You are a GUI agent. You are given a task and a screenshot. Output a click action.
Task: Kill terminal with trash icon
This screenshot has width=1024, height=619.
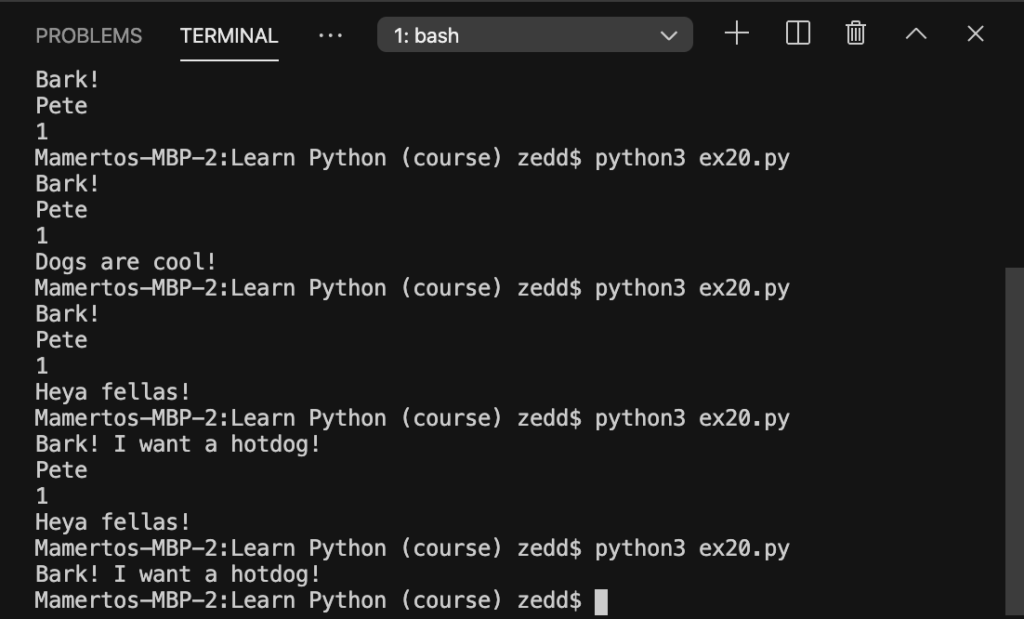(x=856, y=33)
